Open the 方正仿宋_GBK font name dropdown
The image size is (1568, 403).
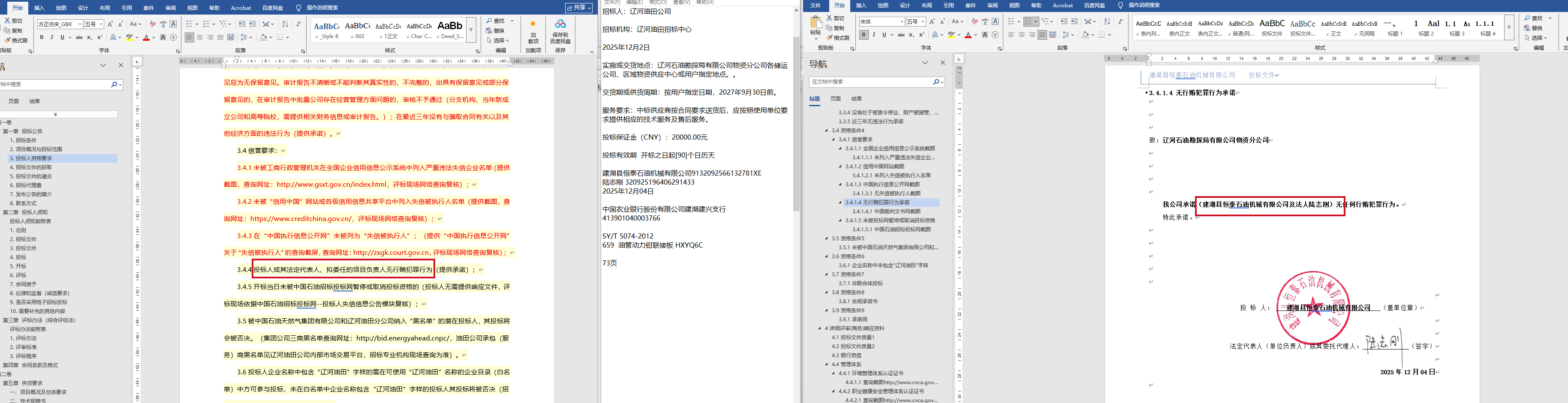[x=80, y=24]
